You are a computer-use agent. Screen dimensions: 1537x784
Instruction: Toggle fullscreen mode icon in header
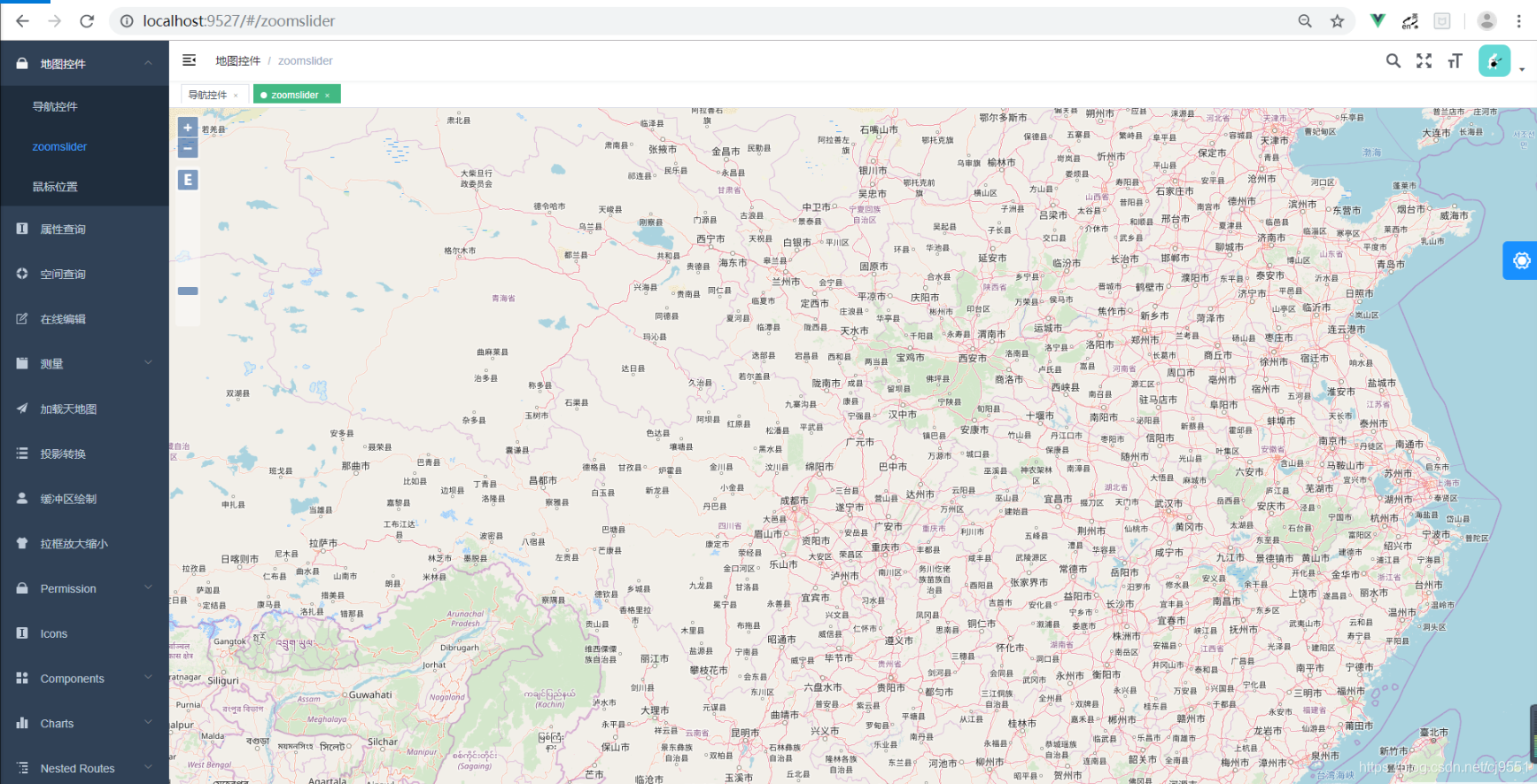(1424, 60)
